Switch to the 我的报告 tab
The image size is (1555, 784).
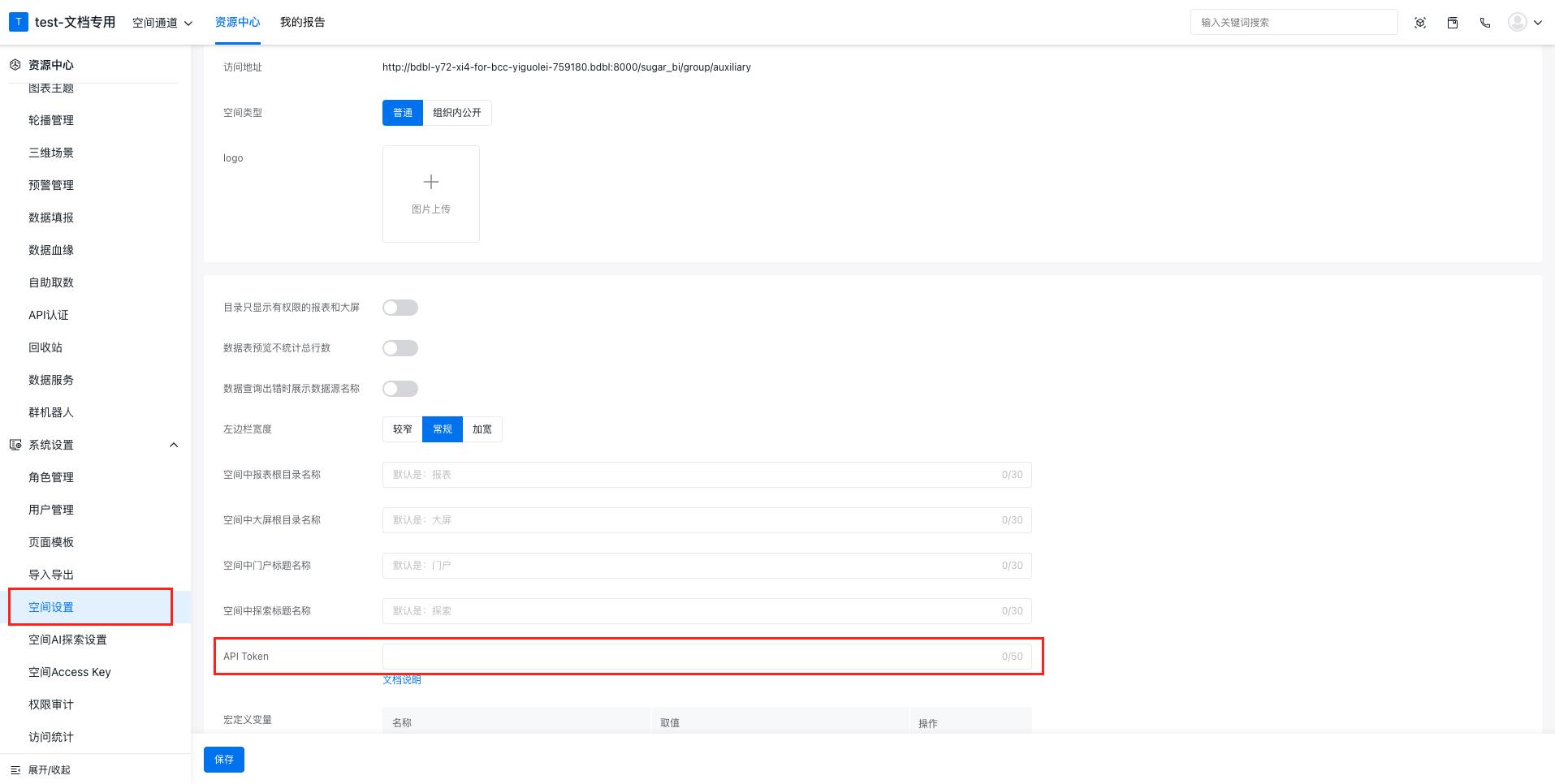(303, 22)
